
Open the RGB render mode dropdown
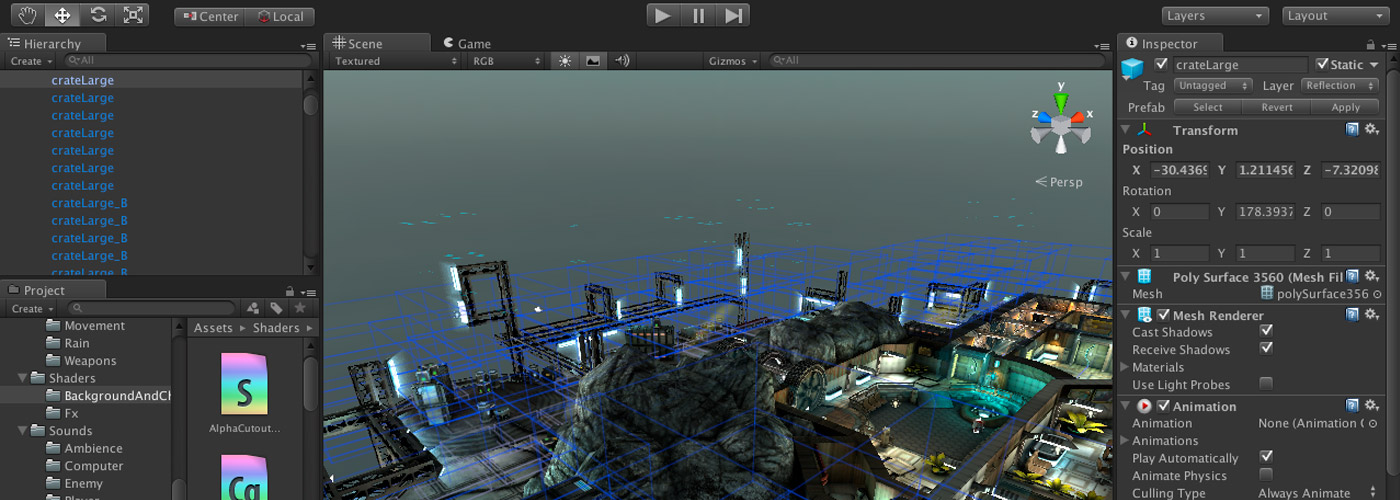(506, 61)
